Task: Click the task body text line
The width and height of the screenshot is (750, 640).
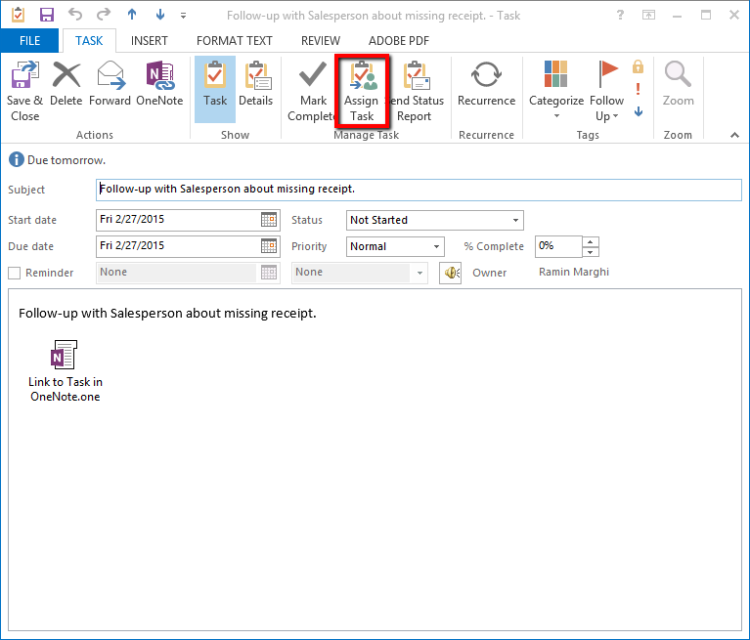Action: point(167,313)
